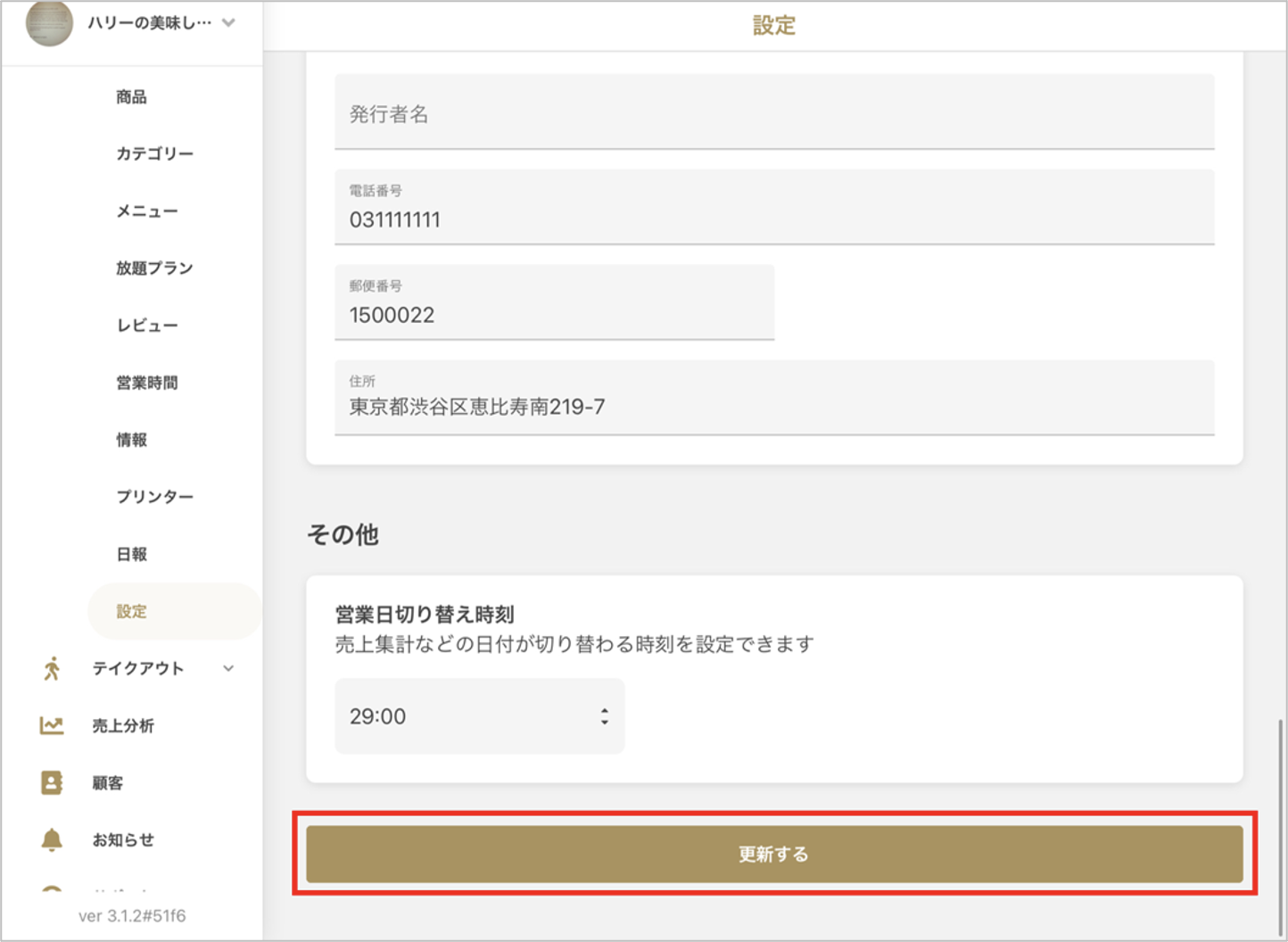Expand the shop name dropdown chevron
1288x942 pixels.
[x=229, y=22]
